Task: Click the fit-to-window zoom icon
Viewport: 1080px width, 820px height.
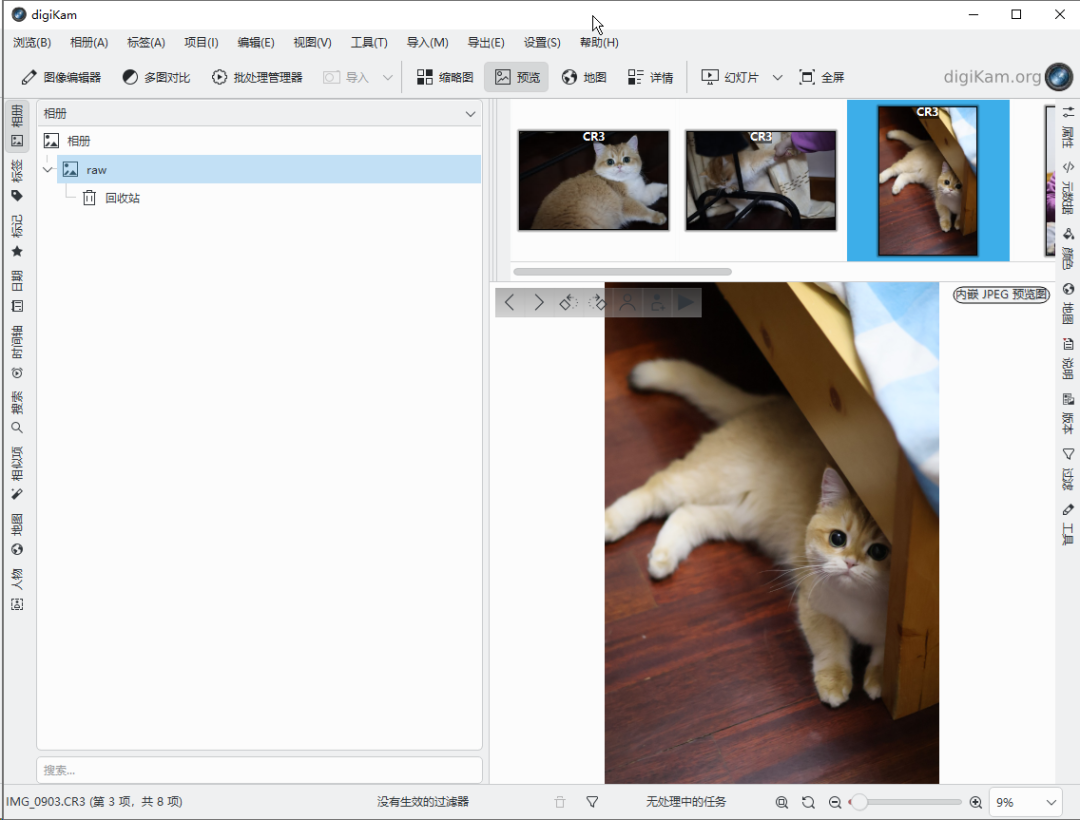Action: pyautogui.click(x=782, y=802)
